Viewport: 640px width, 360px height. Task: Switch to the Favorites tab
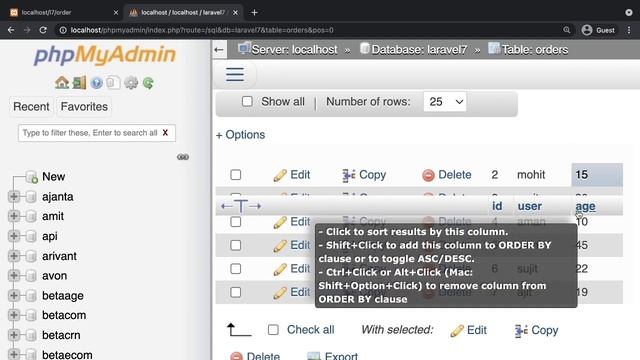(x=84, y=107)
